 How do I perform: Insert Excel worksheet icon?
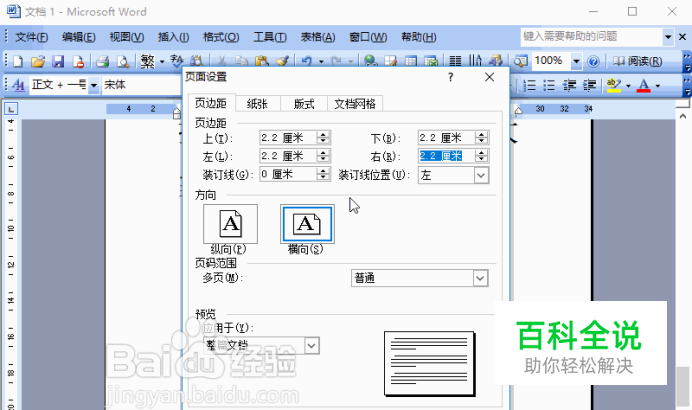pos(431,61)
